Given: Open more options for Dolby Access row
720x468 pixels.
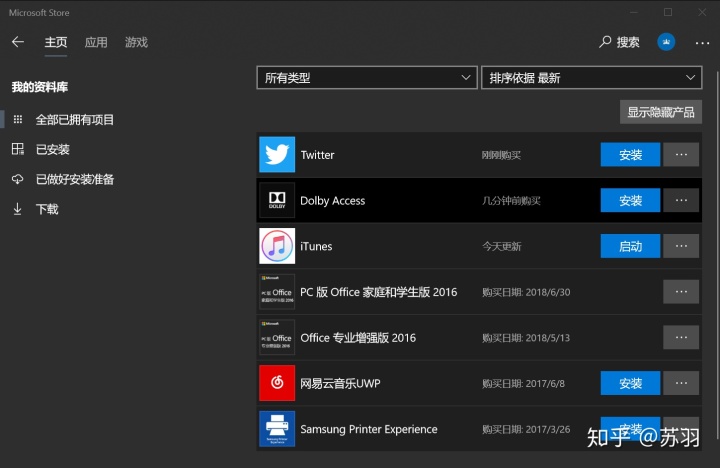Looking at the screenshot, I should click(x=681, y=200).
